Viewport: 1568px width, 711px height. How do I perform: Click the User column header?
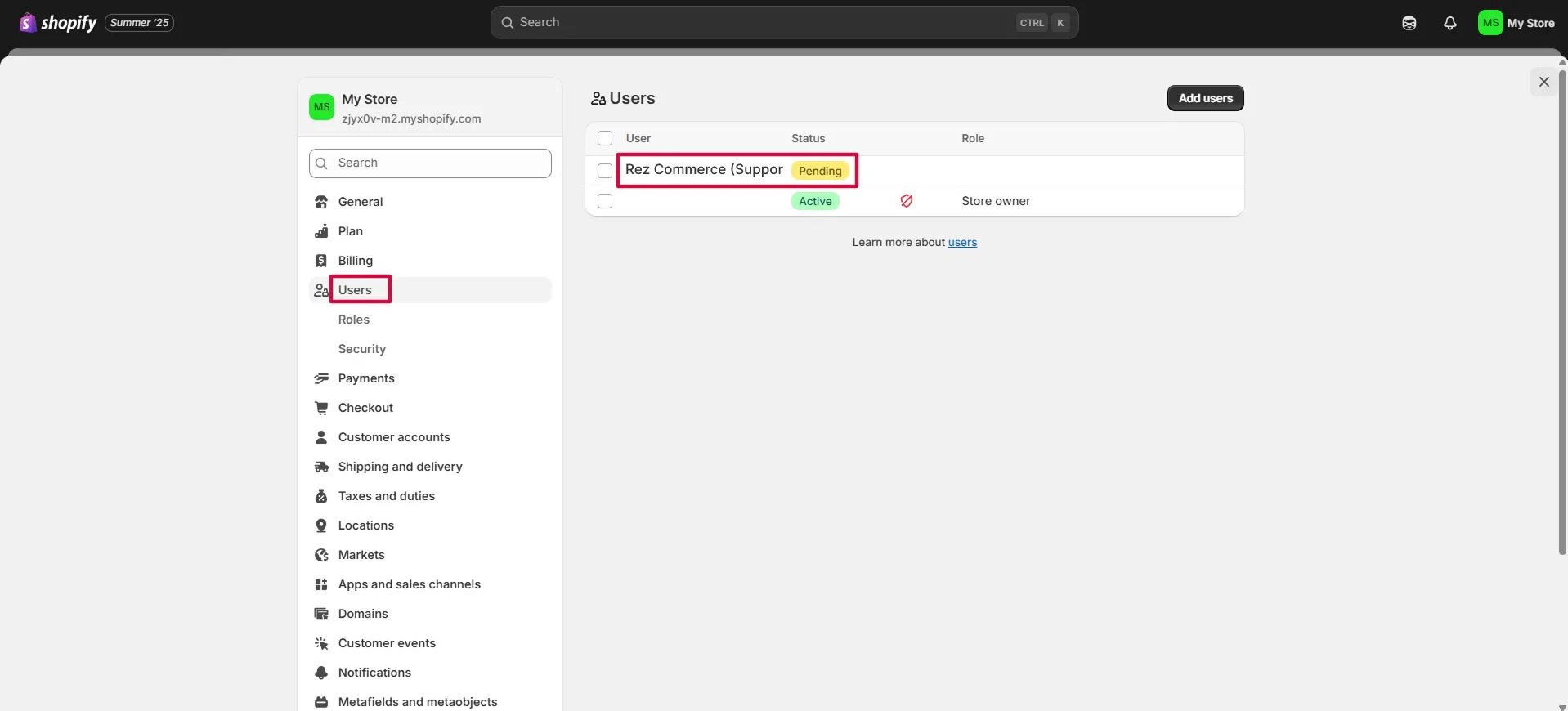click(638, 138)
